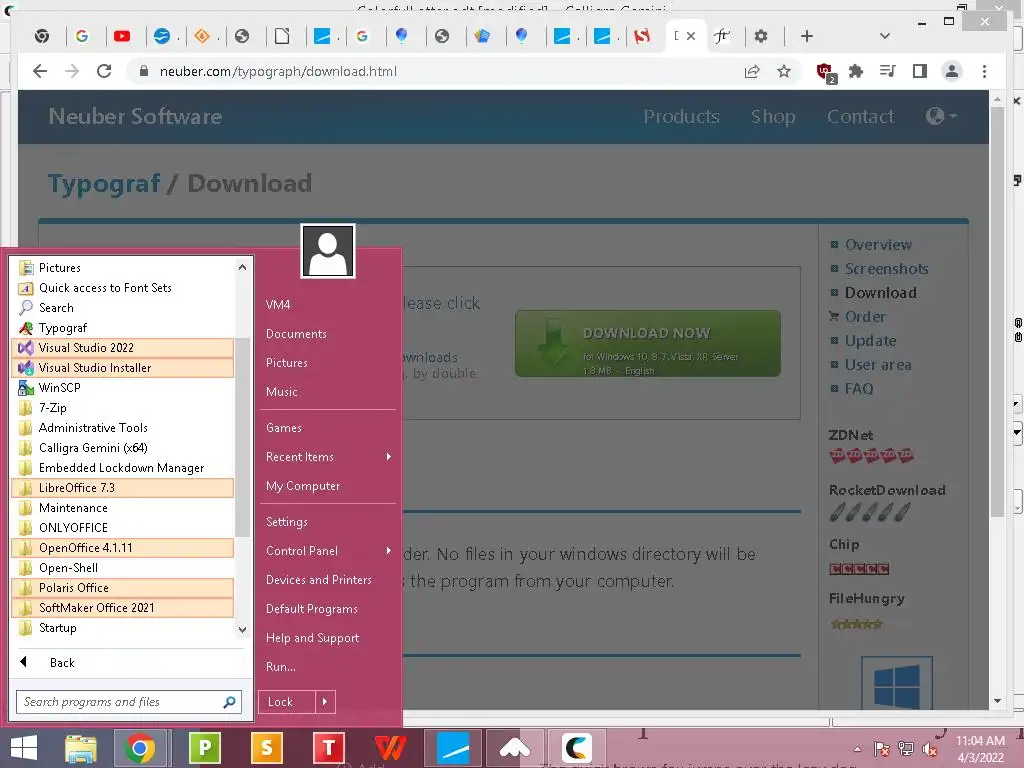Launch Typograf from the programs list
1024x768 pixels.
123,328
